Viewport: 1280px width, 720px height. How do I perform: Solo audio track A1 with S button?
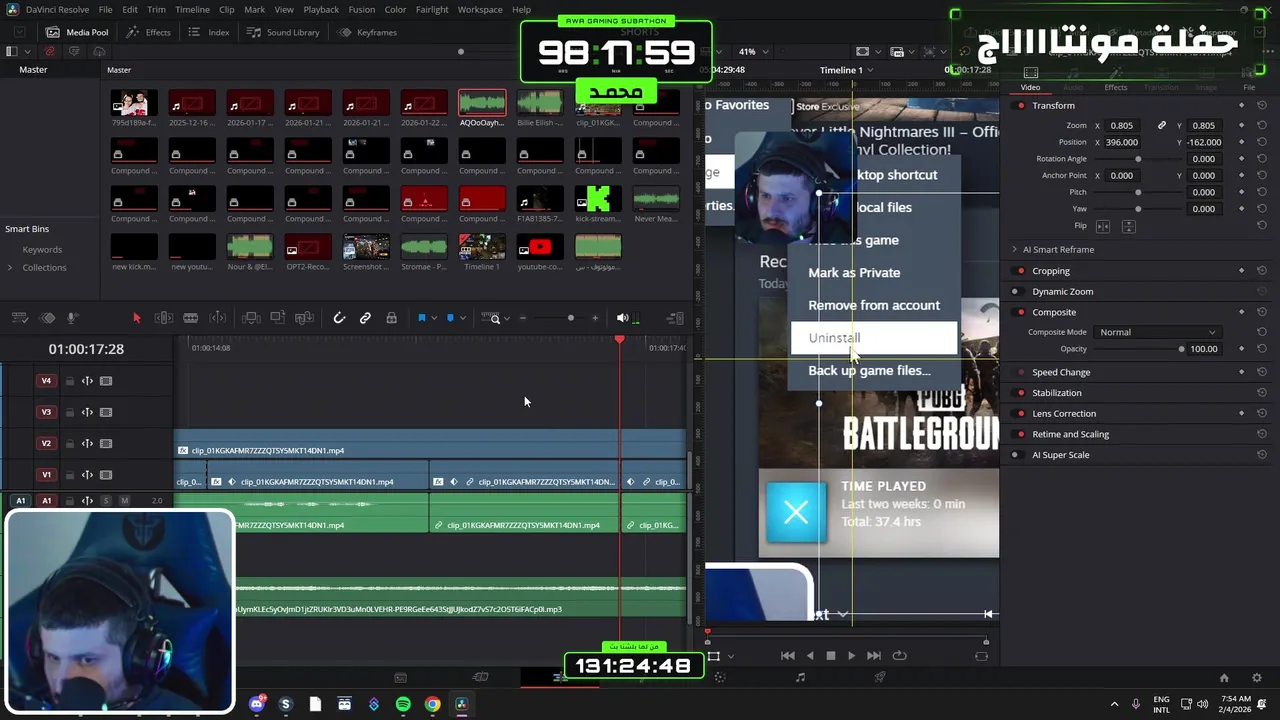[x=106, y=501]
